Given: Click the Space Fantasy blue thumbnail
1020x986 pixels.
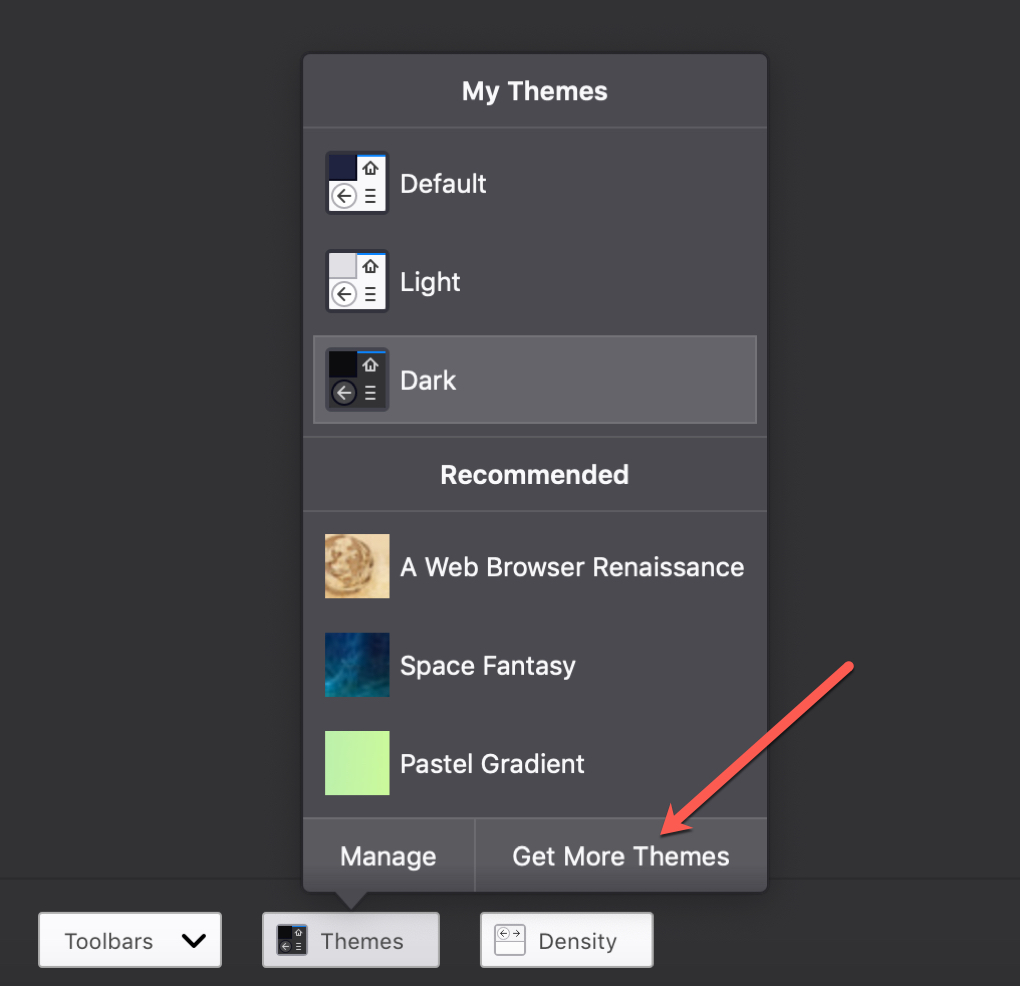Looking at the screenshot, I should pos(357,665).
